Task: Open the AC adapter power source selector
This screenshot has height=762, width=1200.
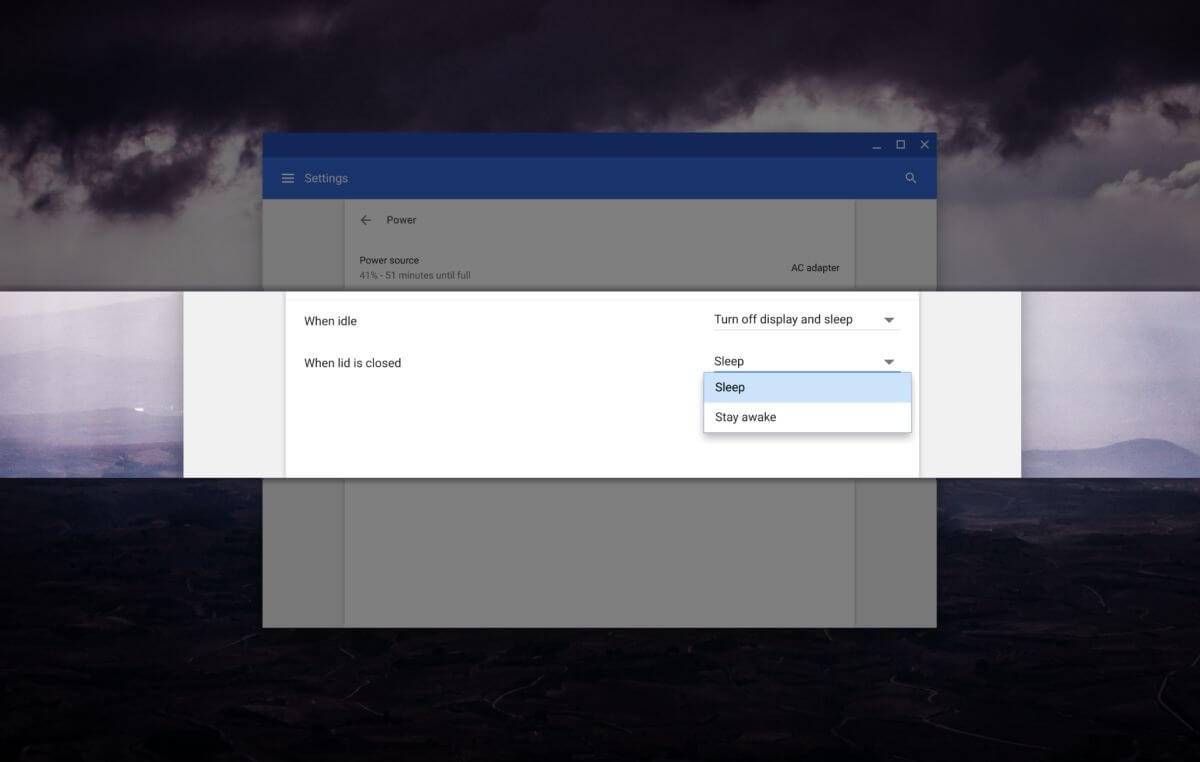Action: tap(815, 268)
